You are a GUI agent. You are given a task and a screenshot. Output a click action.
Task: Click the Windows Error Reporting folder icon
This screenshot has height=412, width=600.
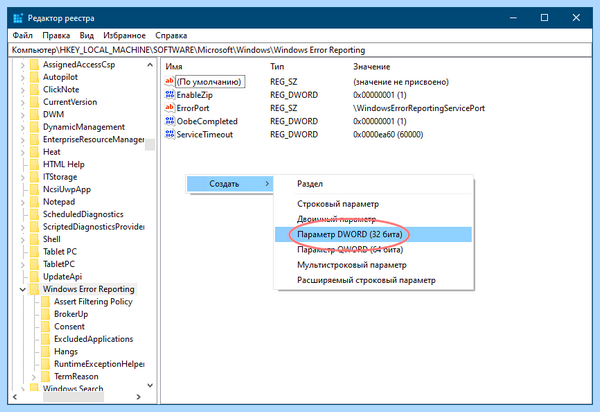[34, 289]
